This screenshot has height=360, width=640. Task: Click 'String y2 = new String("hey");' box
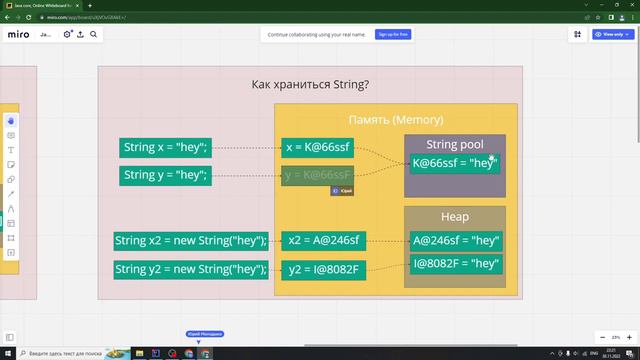[x=191, y=269]
